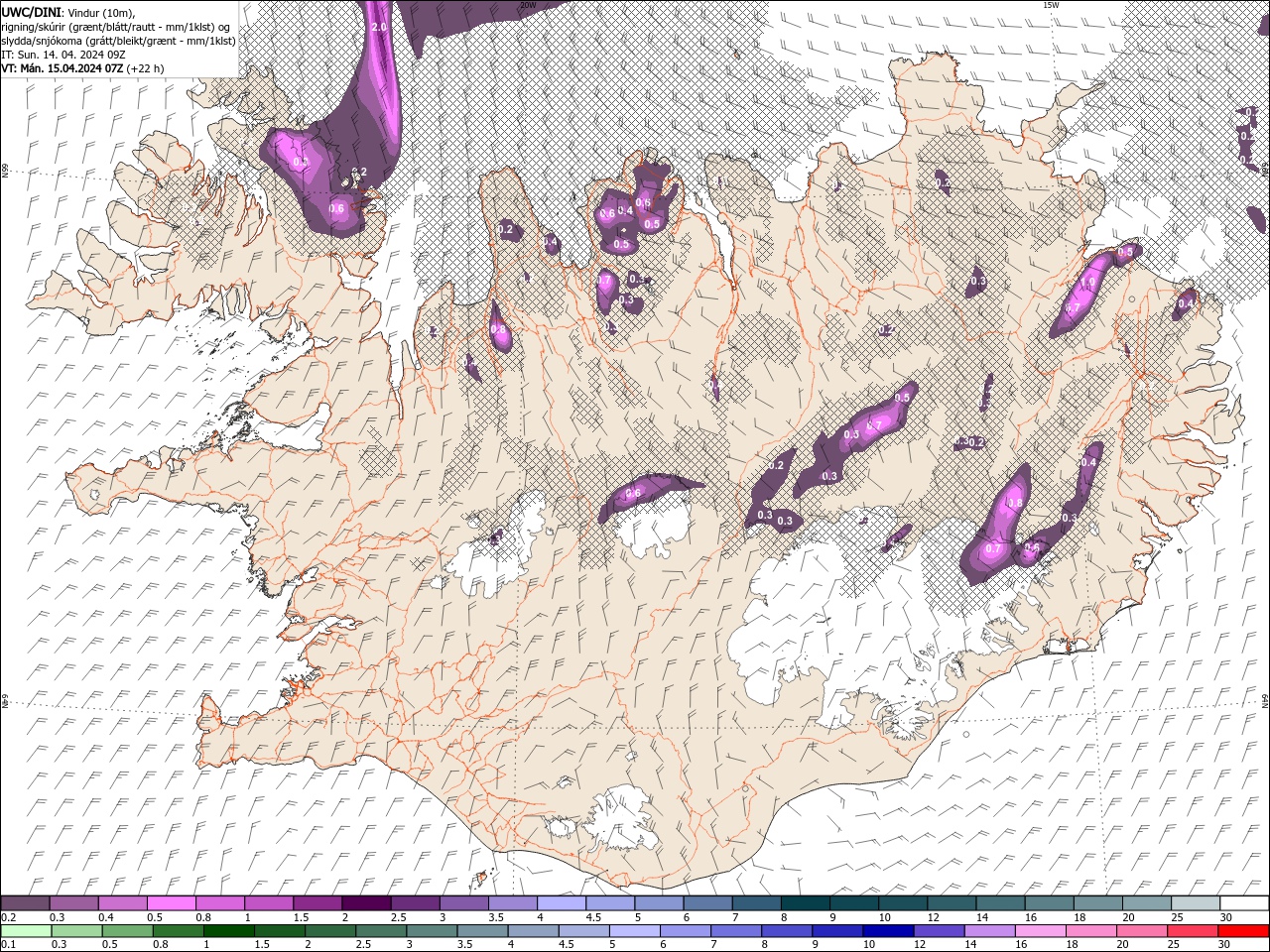
Task: Click the VT valid time line 15.04.2024 07Z
Action: click(83, 68)
